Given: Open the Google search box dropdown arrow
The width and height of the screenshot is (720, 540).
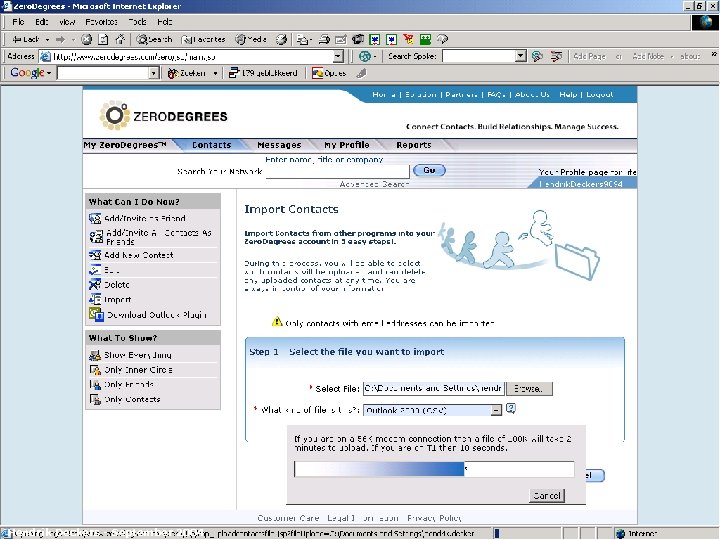Looking at the screenshot, I should pos(154,73).
